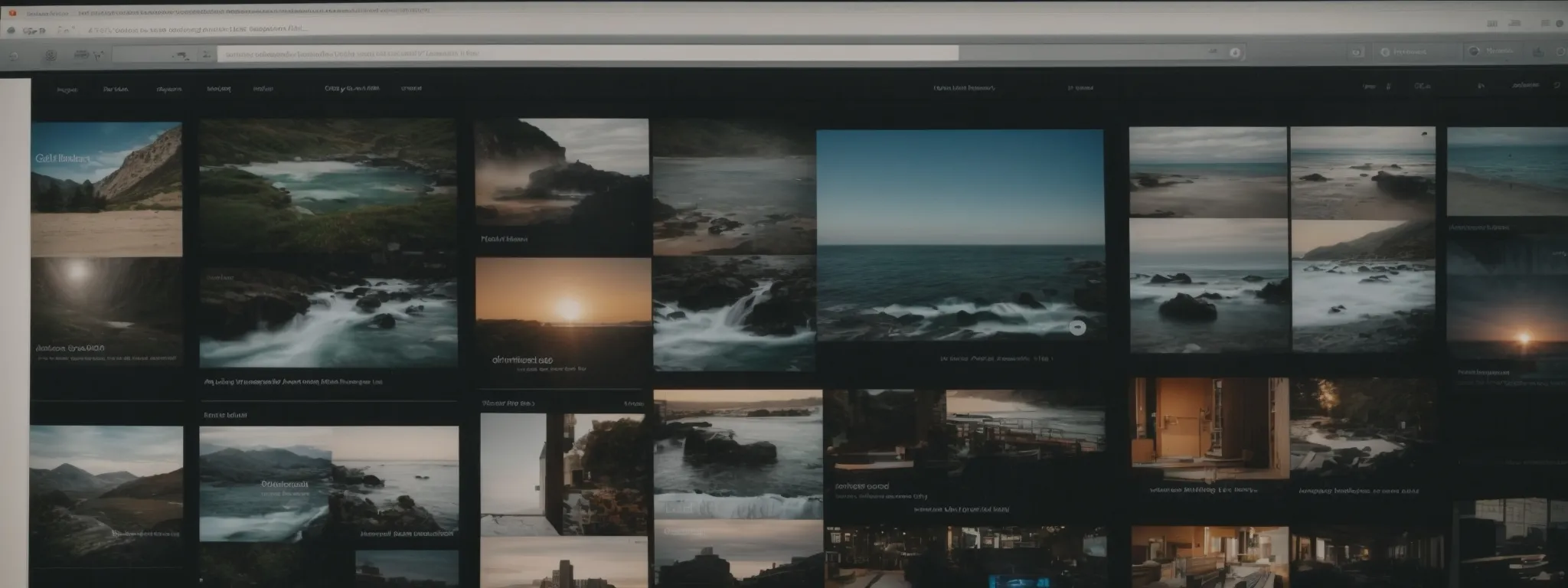1568x588 pixels.
Task: Click the download tray icon in the top-right toolbar
Action: tap(1537, 52)
